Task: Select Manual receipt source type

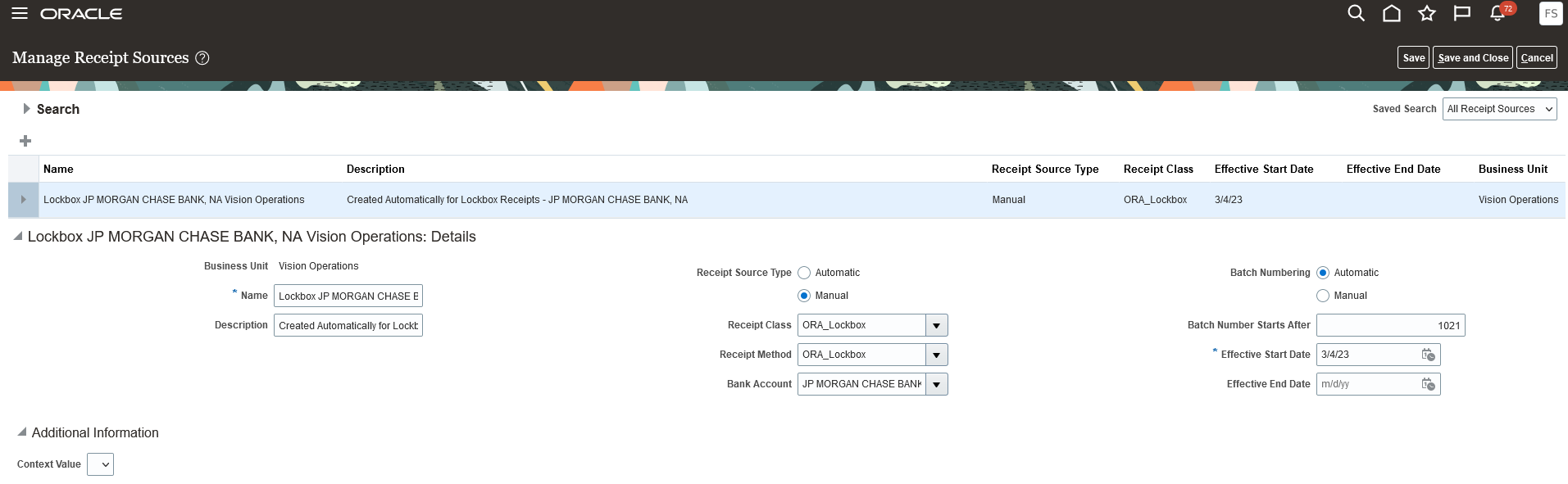Action: pos(804,296)
